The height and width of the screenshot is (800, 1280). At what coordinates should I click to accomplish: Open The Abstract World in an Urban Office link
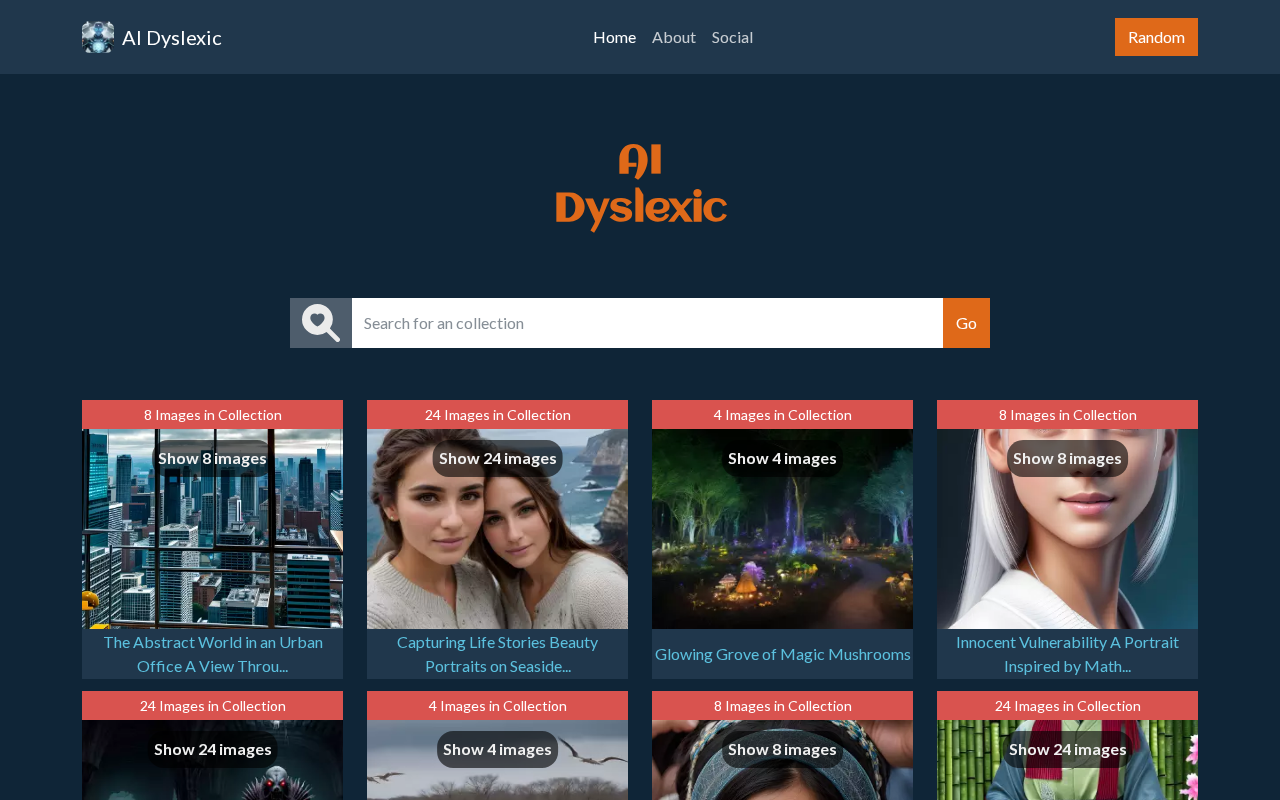pyautogui.click(x=213, y=654)
